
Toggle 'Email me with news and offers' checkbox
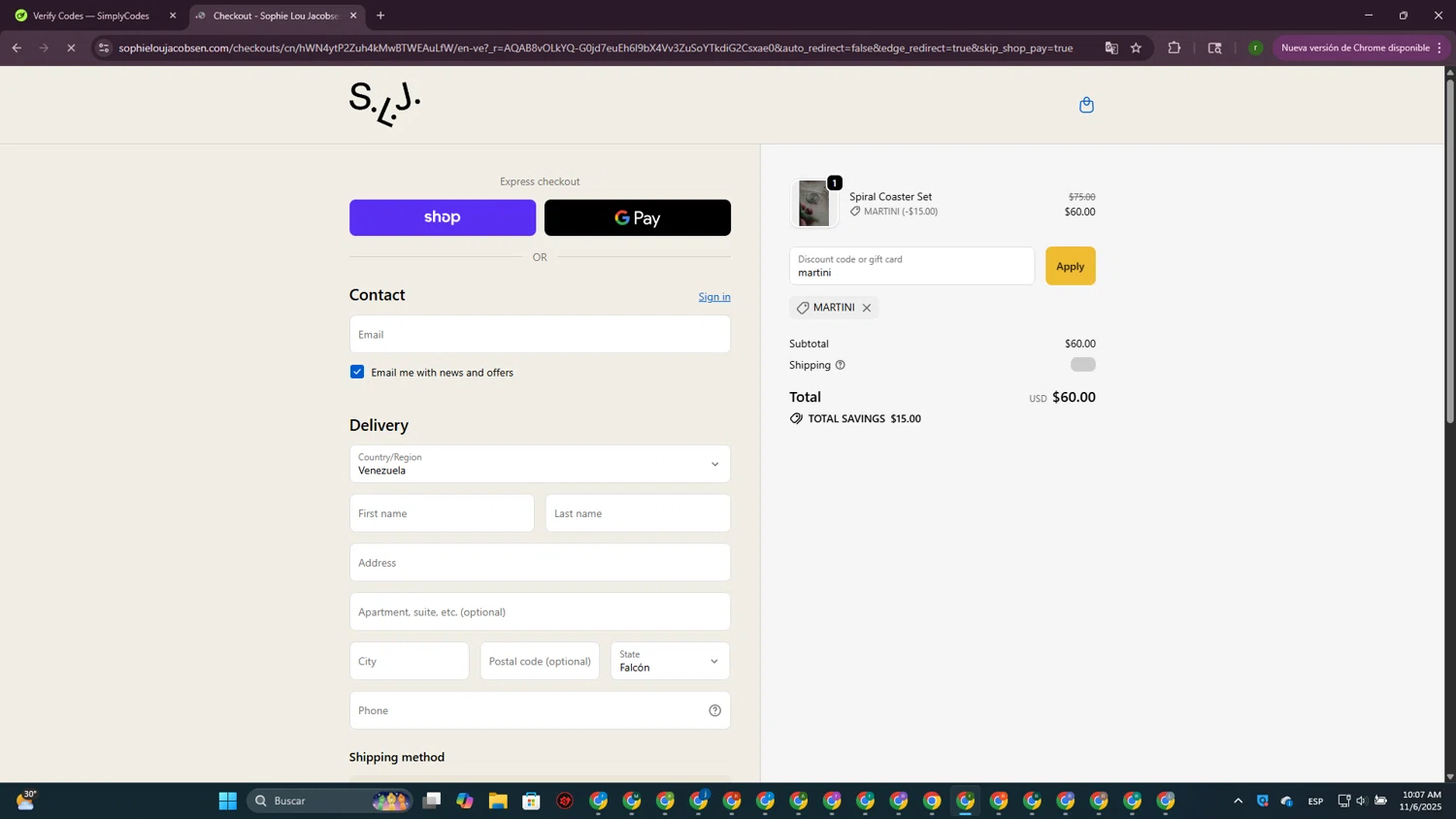coord(357,372)
